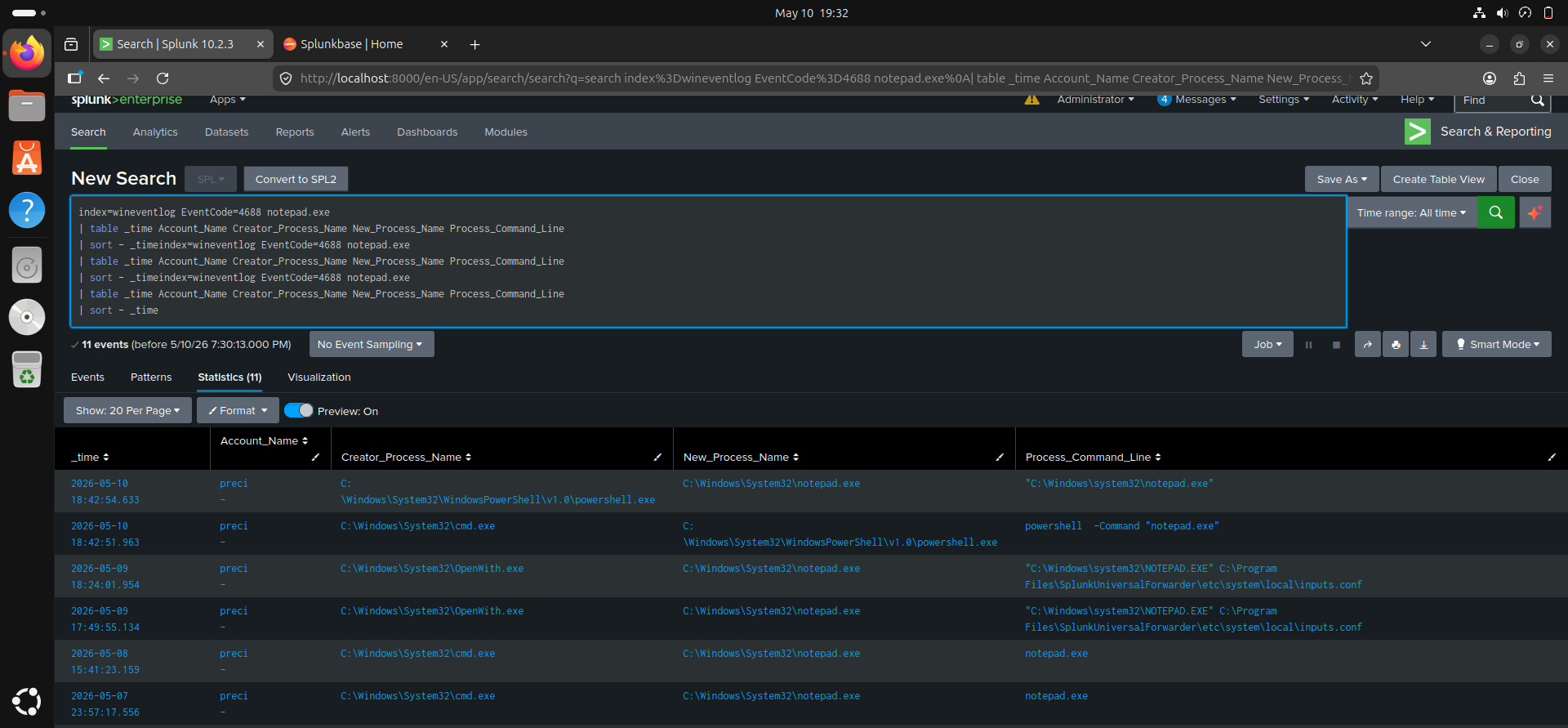Share the search job
The image size is (1568, 728).
point(1367,345)
